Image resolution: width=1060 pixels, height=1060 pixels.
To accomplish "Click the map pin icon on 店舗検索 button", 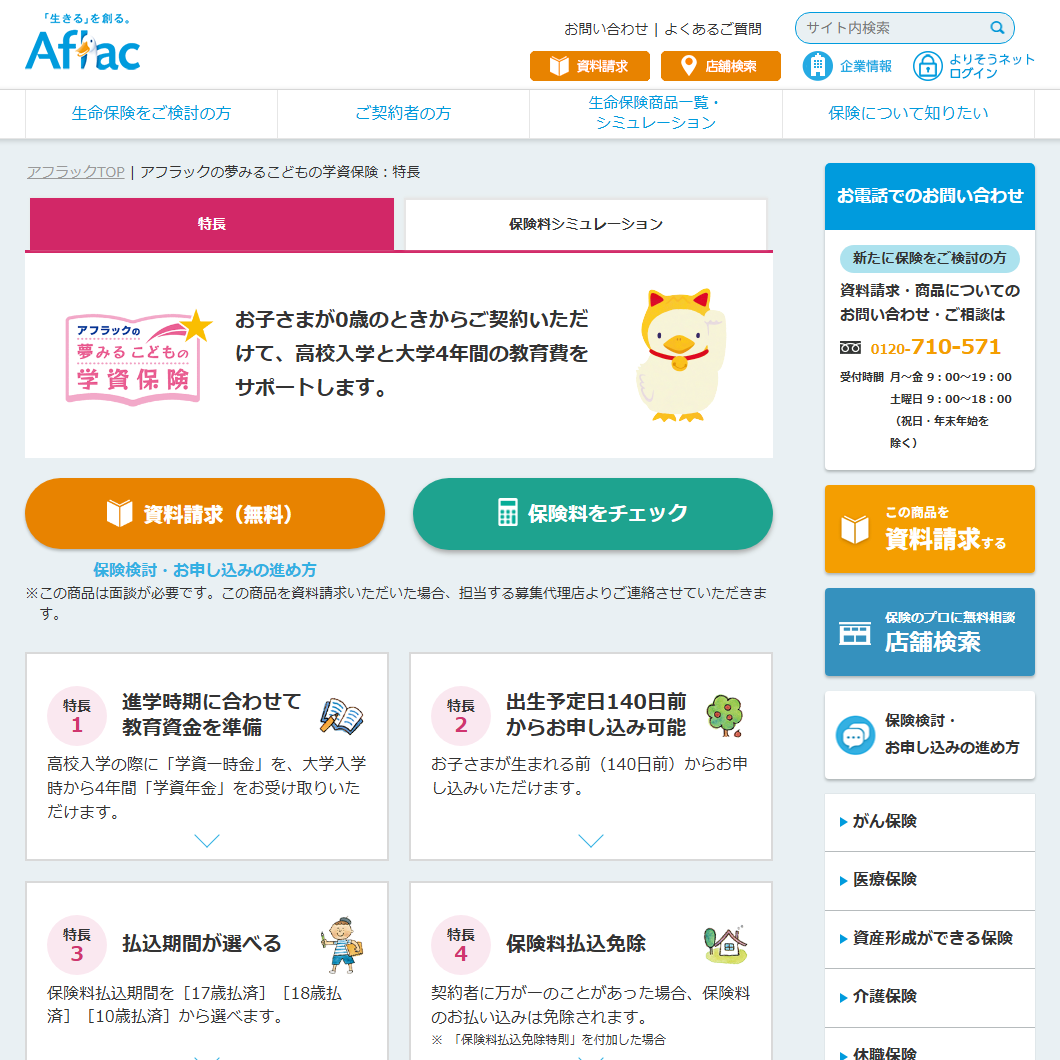I will point(688,66).
